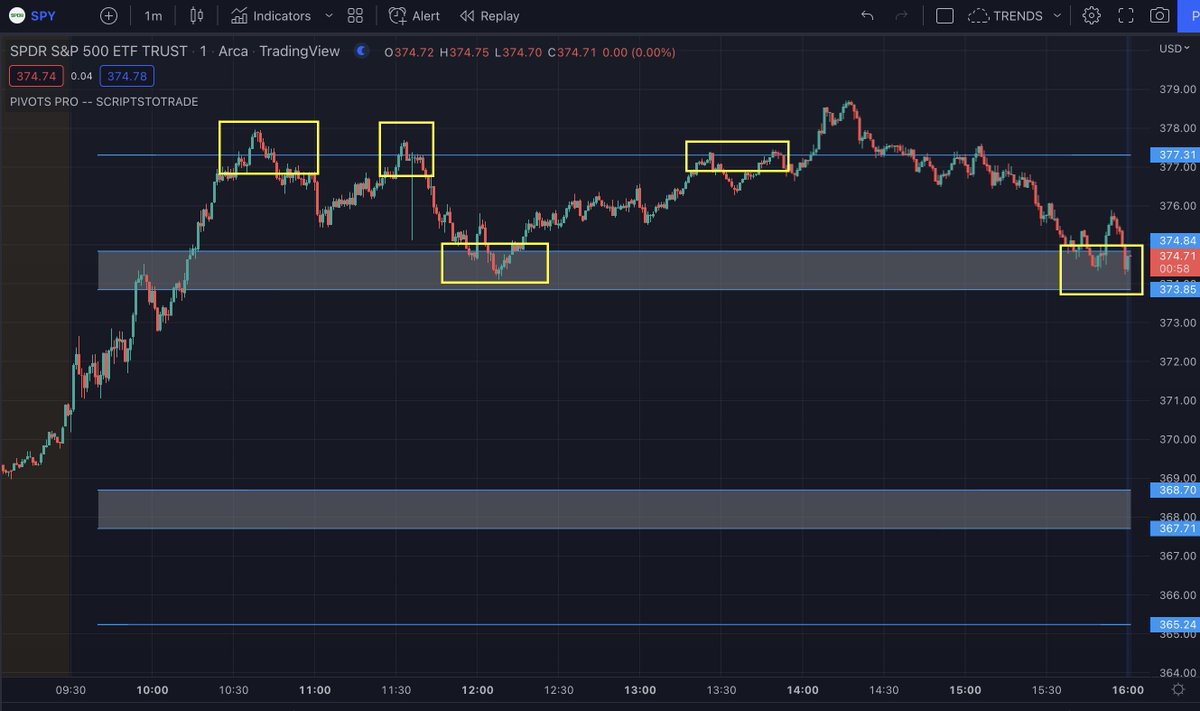Start bar Replay mode

(490, 16)
